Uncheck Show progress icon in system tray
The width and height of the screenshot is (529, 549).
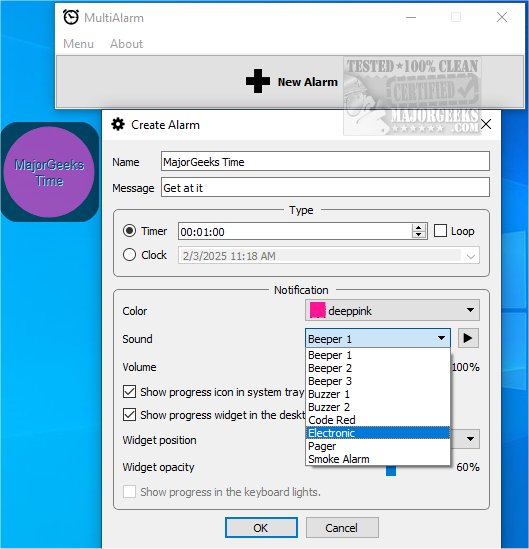tap(129, 392)
